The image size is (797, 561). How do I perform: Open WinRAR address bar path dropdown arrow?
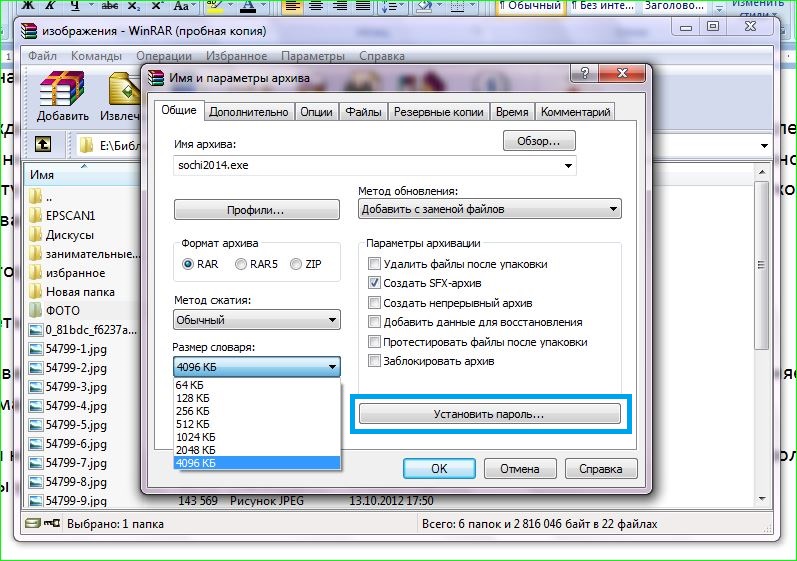pos(764,146)
